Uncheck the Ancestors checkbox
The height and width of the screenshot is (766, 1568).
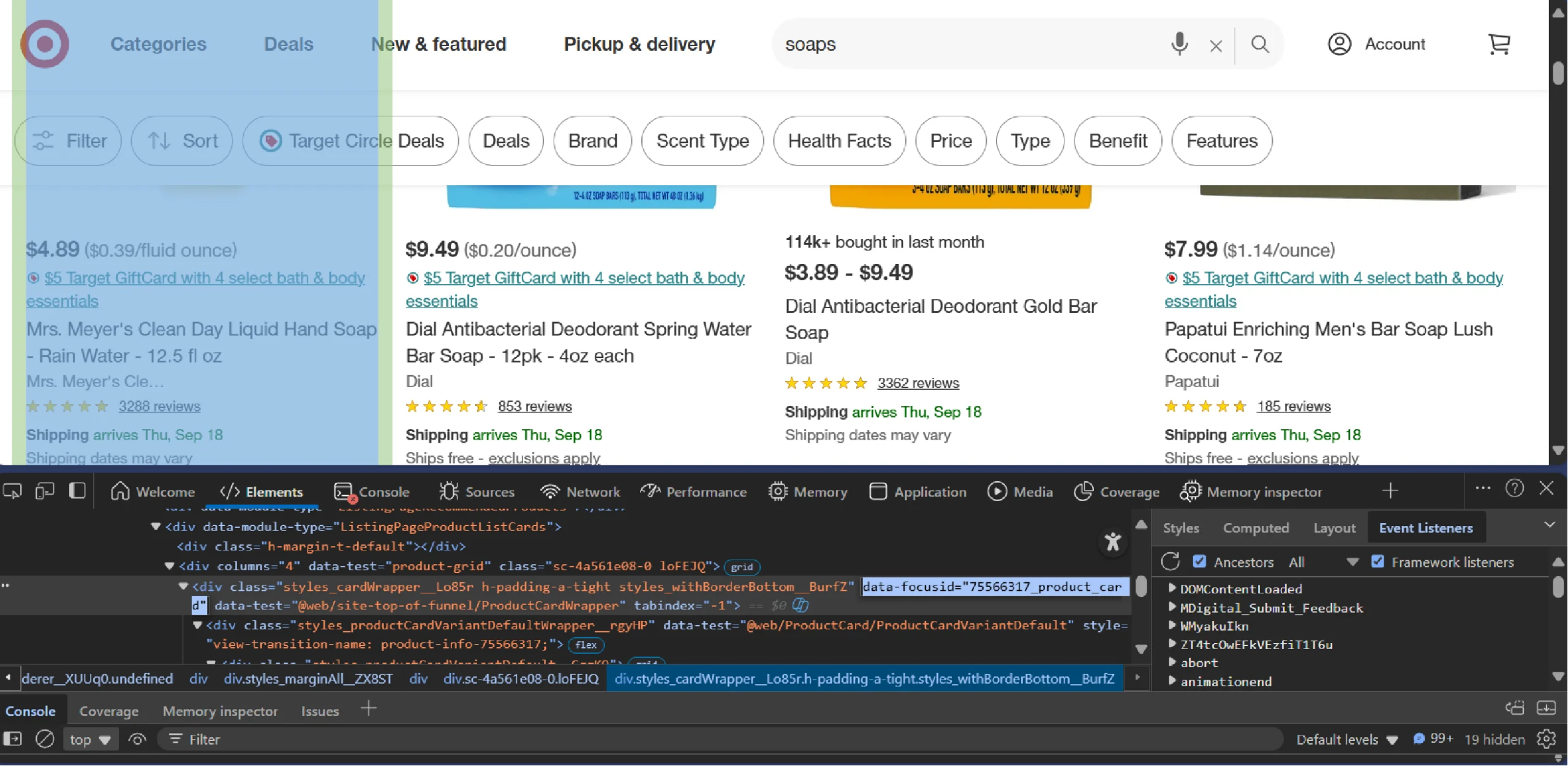[1199, 561]
